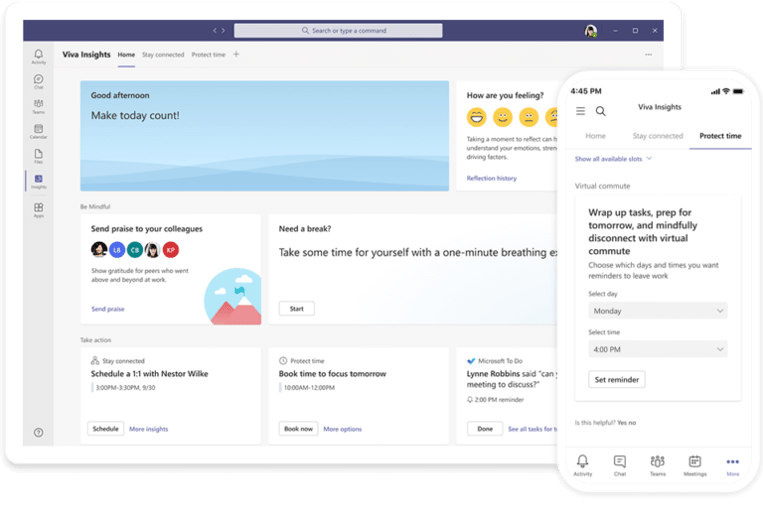This screenshot has width=763, height=516.
Task: Open Activity in the left sidebar
Action: tap(38, 56)
